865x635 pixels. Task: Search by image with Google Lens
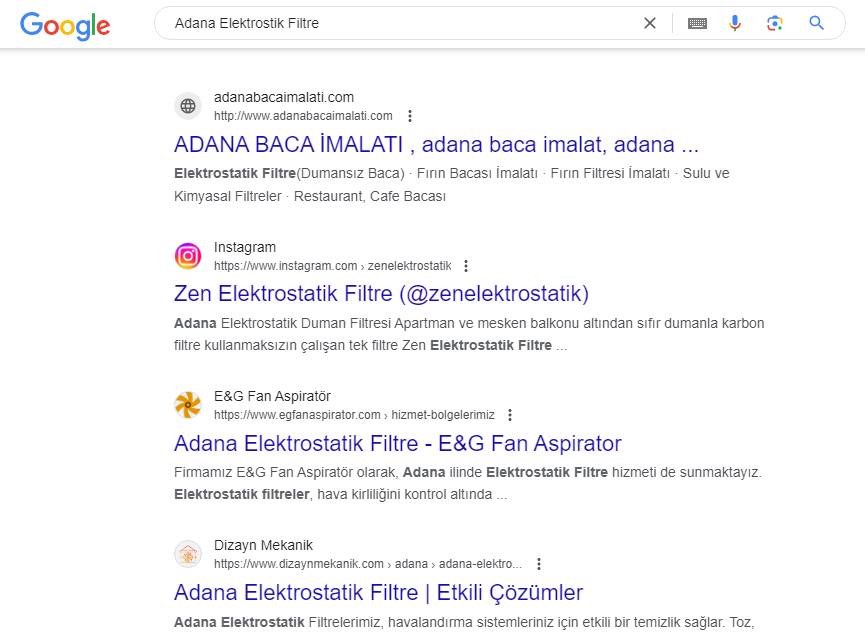coord(775,23)
